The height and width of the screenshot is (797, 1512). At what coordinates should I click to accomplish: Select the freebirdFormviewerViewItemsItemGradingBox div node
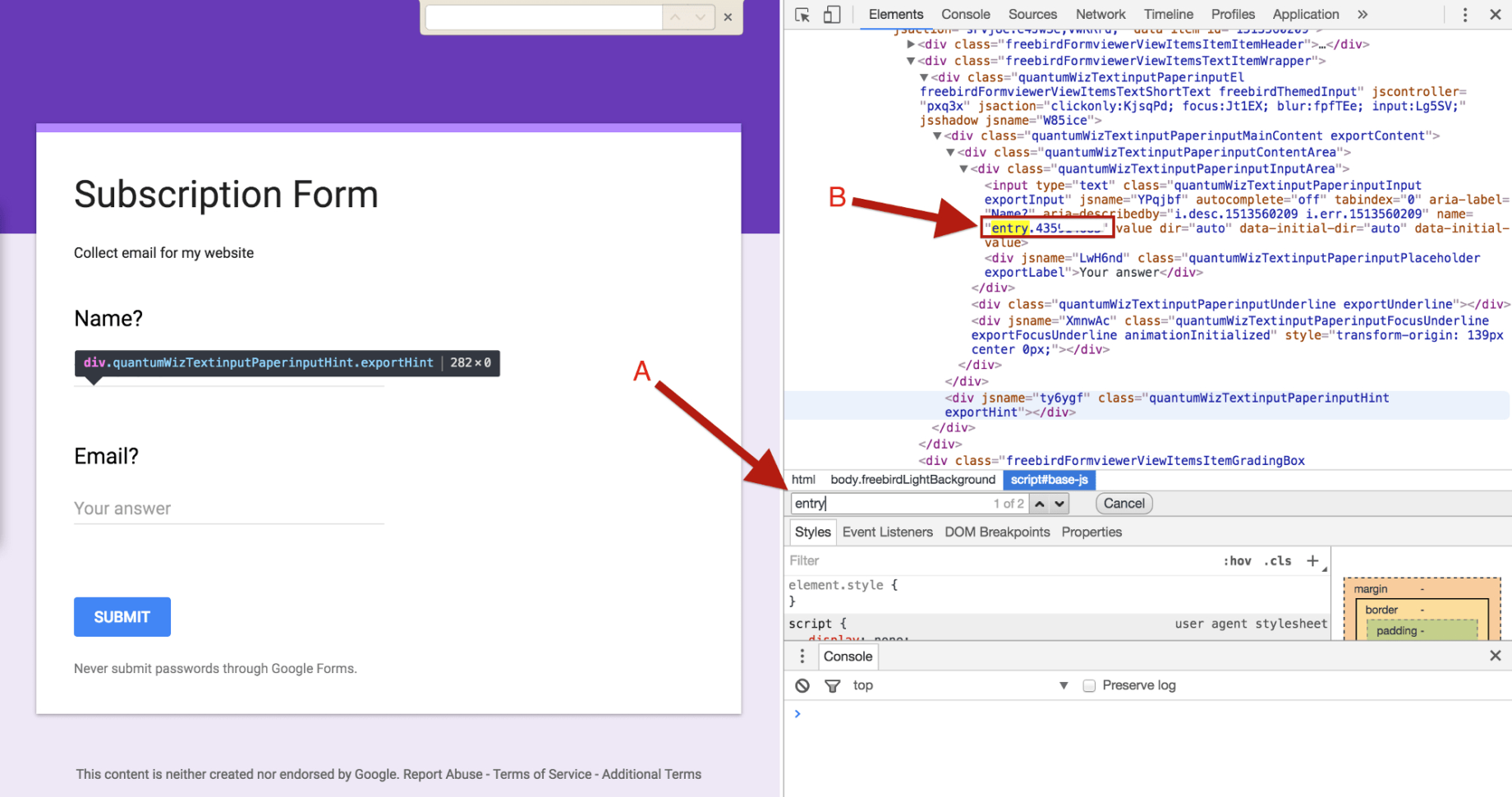pos(1111,461)
